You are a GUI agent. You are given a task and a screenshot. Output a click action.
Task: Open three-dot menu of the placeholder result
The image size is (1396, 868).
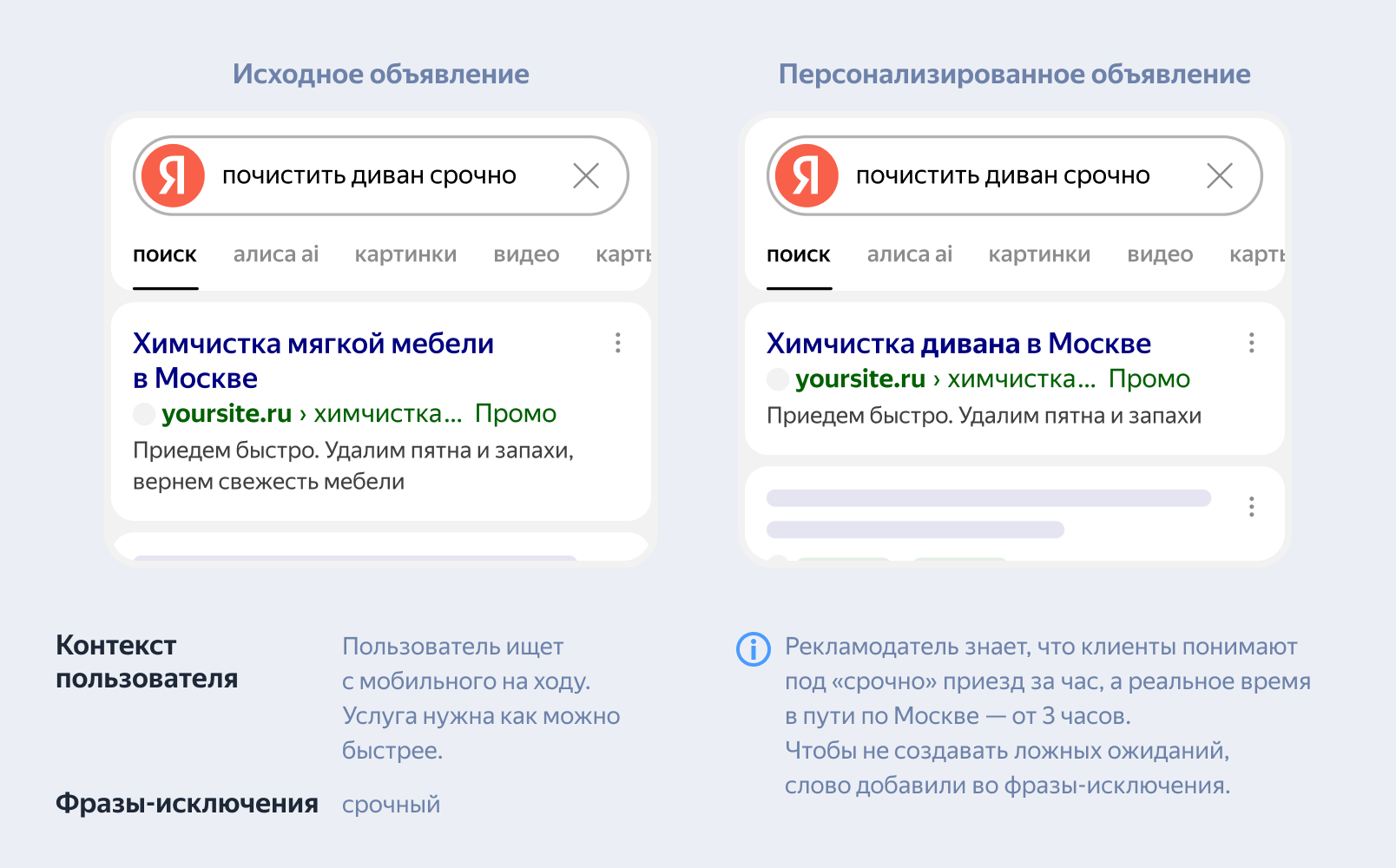coord(1252,507)
